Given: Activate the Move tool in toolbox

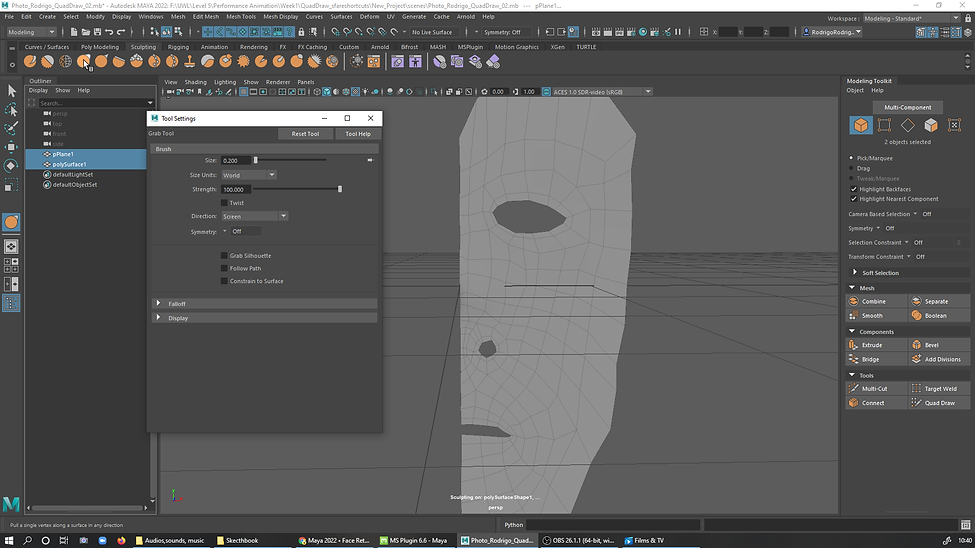Looking at the screenshot, I should [x=11, y=147].
